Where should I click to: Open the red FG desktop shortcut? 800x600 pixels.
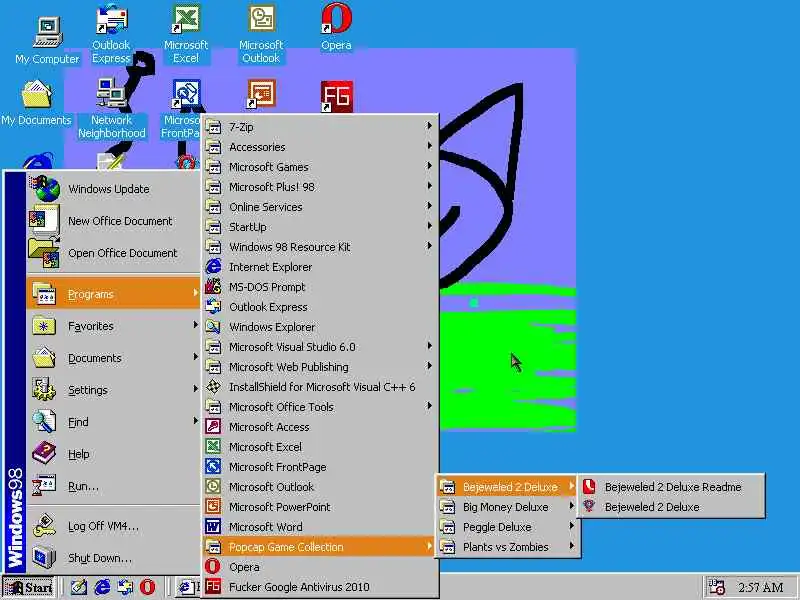337,96
